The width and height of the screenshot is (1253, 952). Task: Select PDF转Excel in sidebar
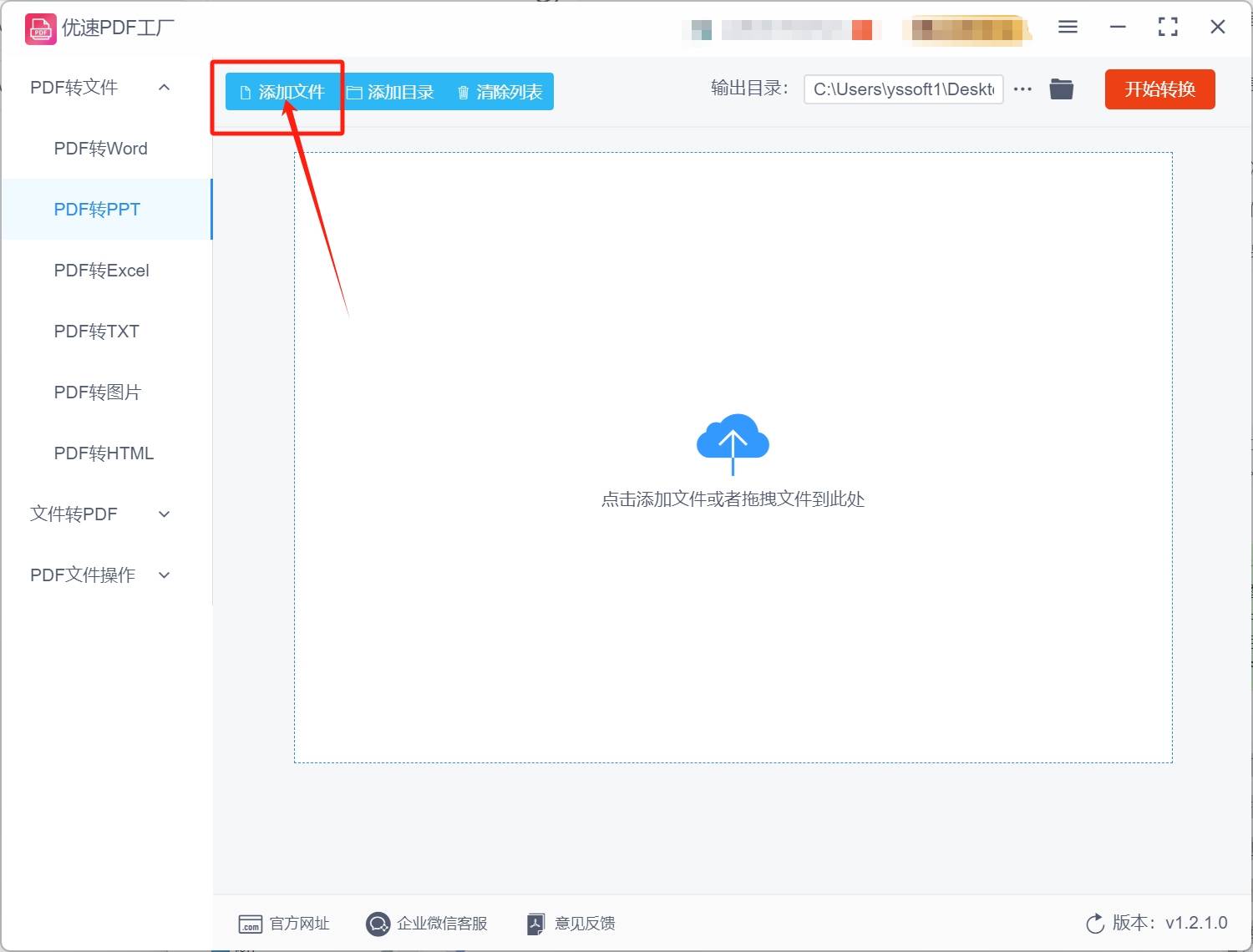(106, 271)
